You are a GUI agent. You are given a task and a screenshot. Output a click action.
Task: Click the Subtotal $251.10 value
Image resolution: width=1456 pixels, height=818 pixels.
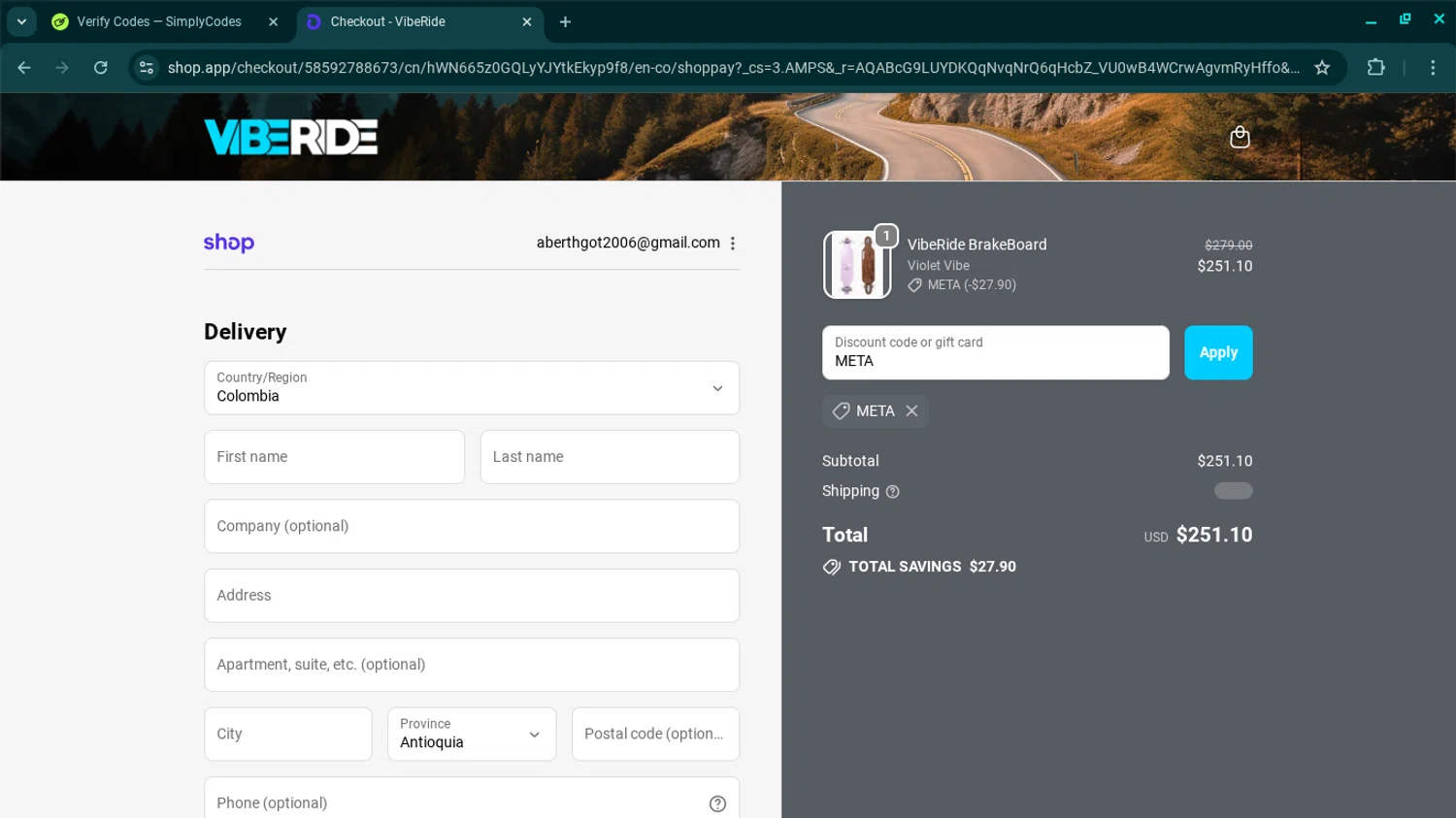pos(1225,461)
